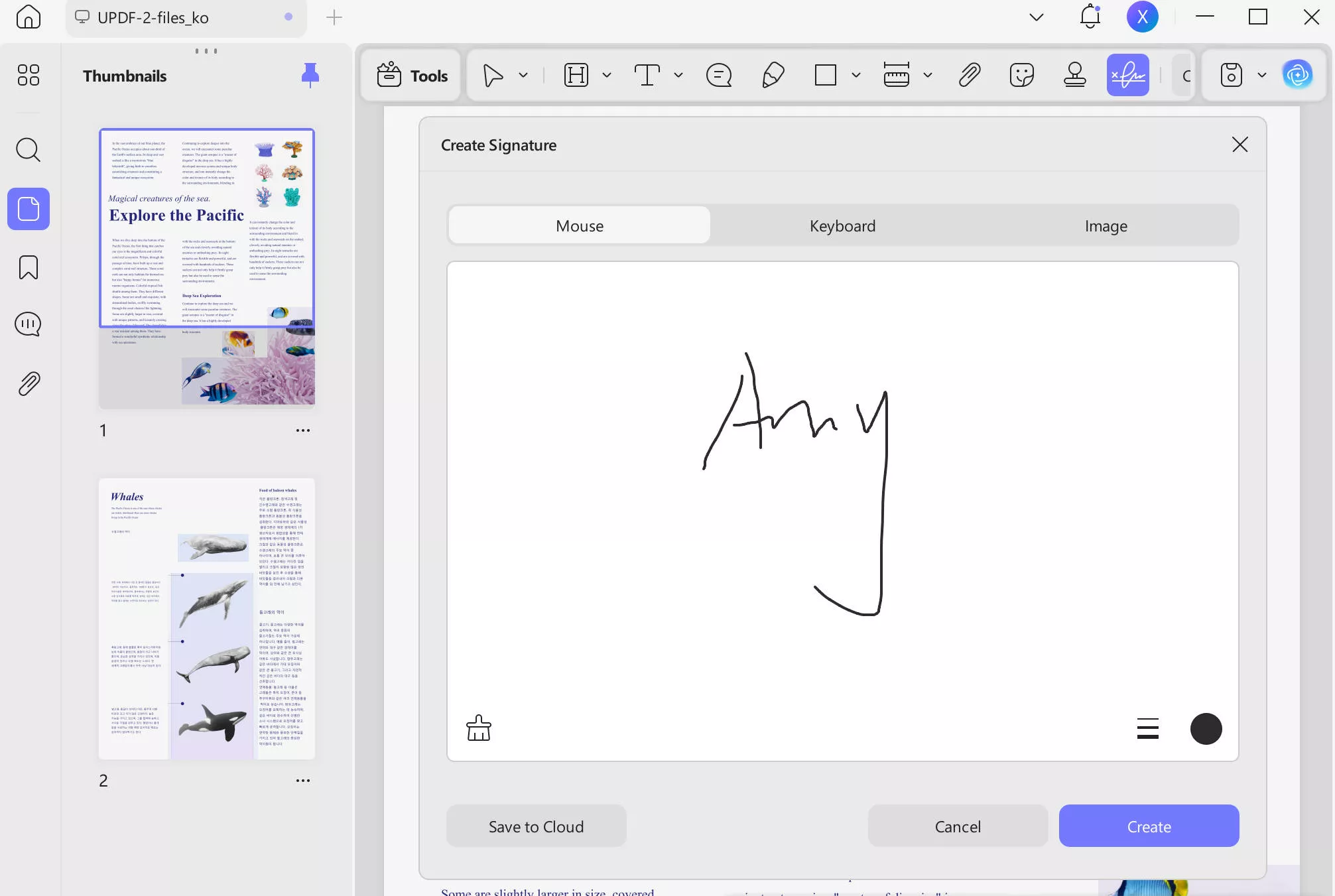Image resolution: width=1335 pixels, height=896 pixels.
Task: Open the bookmarks sidebar panel
Action: 29,267
